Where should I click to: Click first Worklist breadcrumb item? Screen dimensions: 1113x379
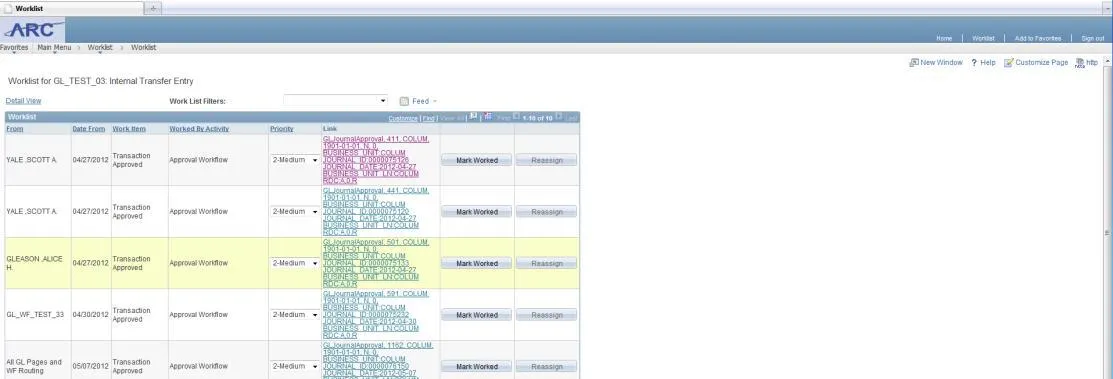click(x=100, y=48)
